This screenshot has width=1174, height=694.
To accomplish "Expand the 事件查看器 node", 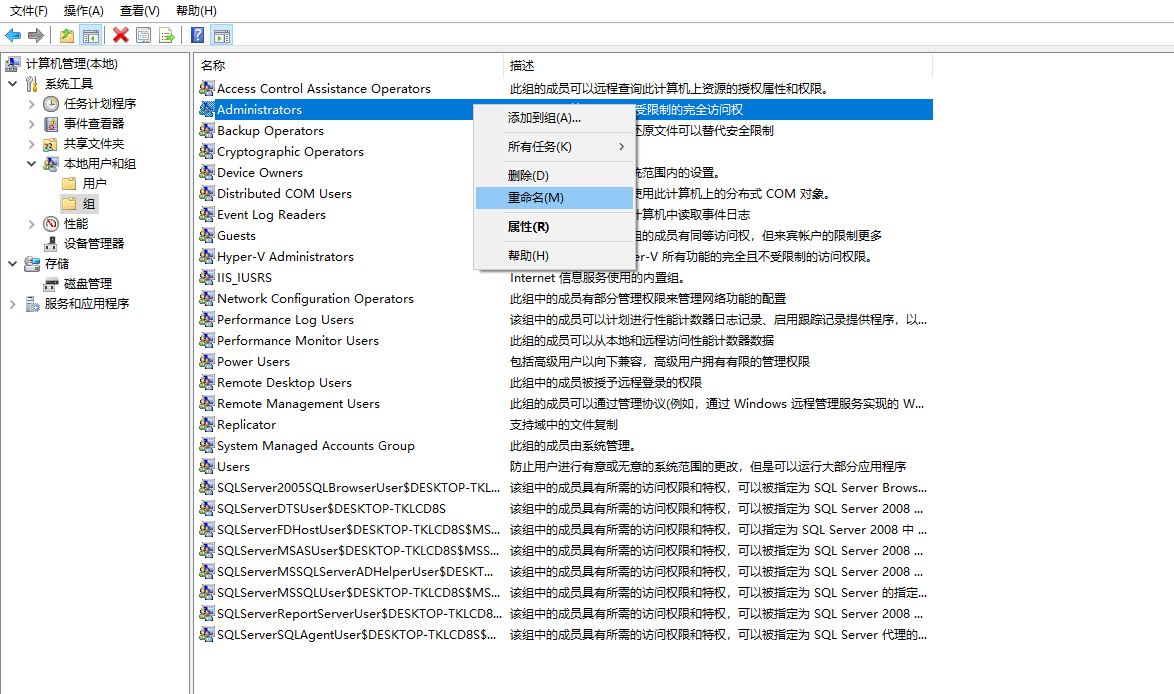I will pos(31,124).
